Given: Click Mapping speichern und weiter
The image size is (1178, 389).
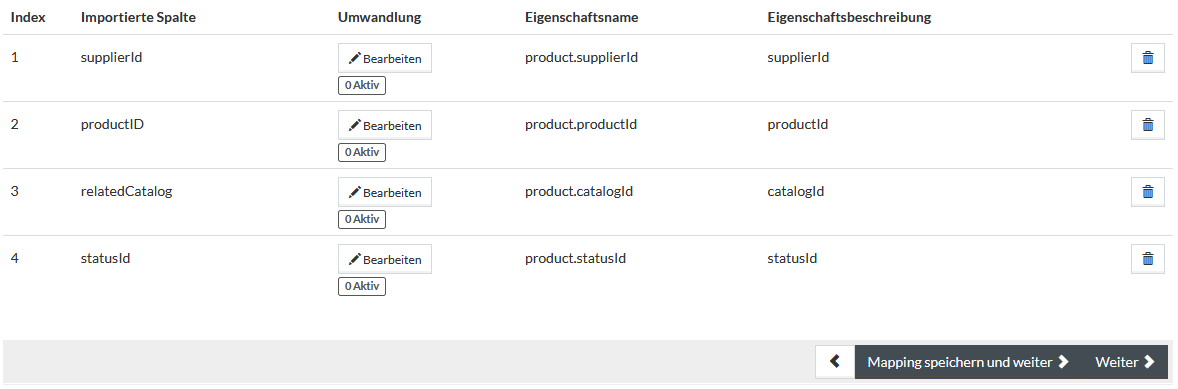Looking at the screenshot, I should pyautogui.click(x=968, y=362).
